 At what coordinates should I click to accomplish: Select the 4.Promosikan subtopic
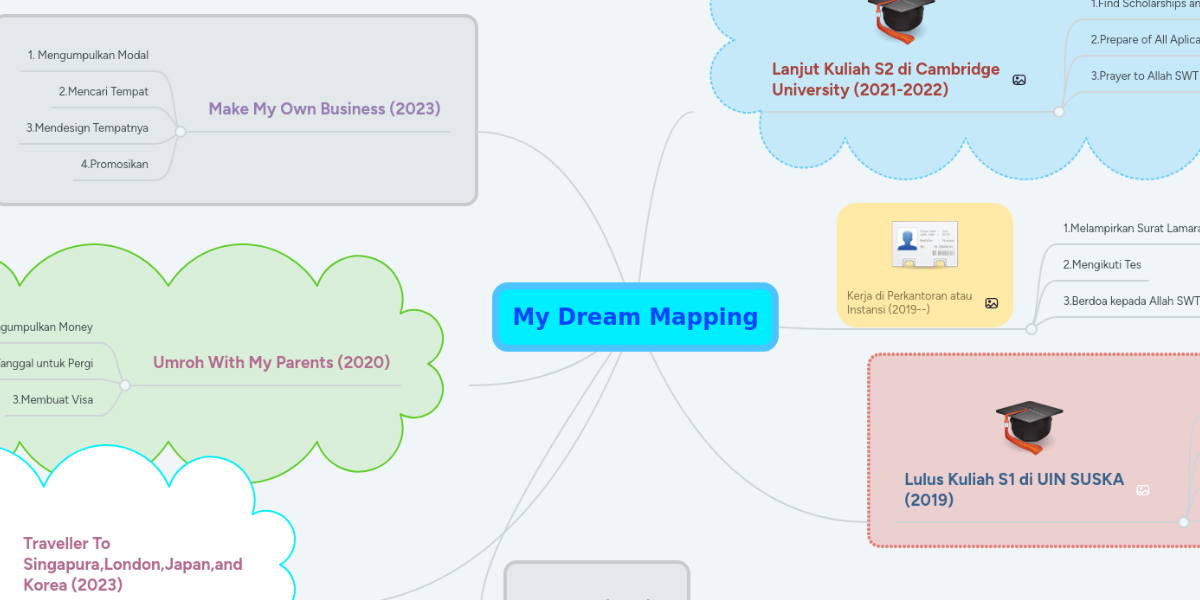[x=114, y=164]
